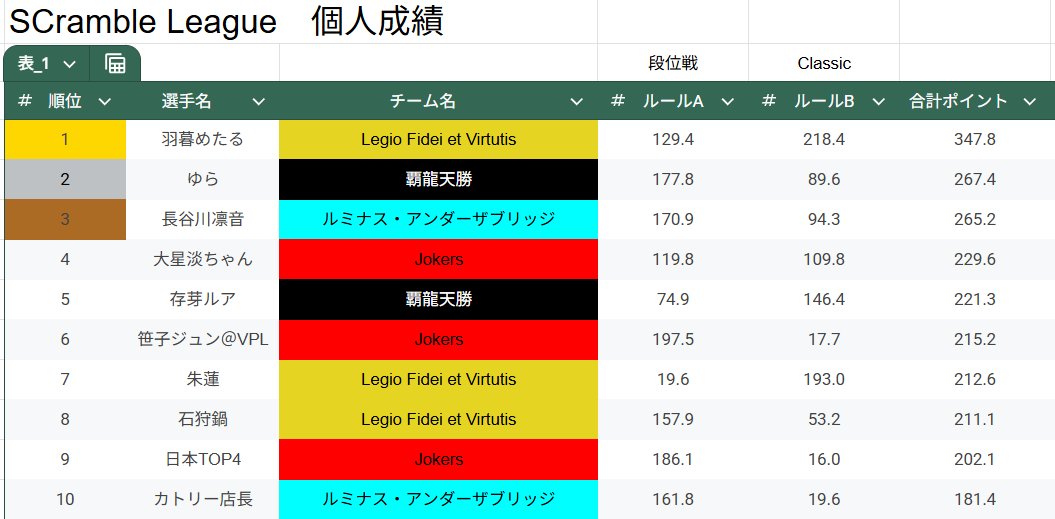Select Jokers team cell in 日本TOP4 row

439,459
